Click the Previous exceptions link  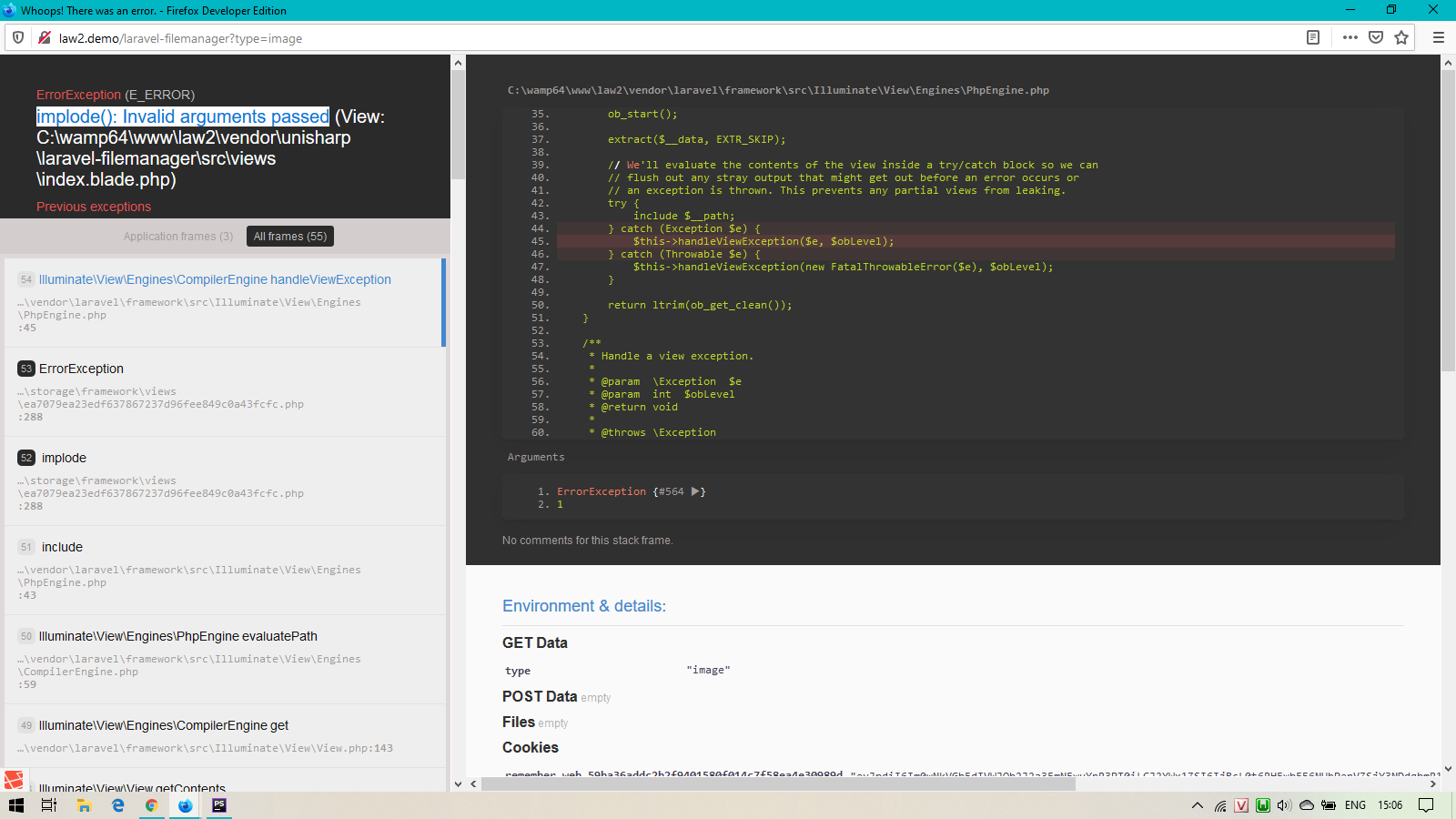click(x=93, y=207)
